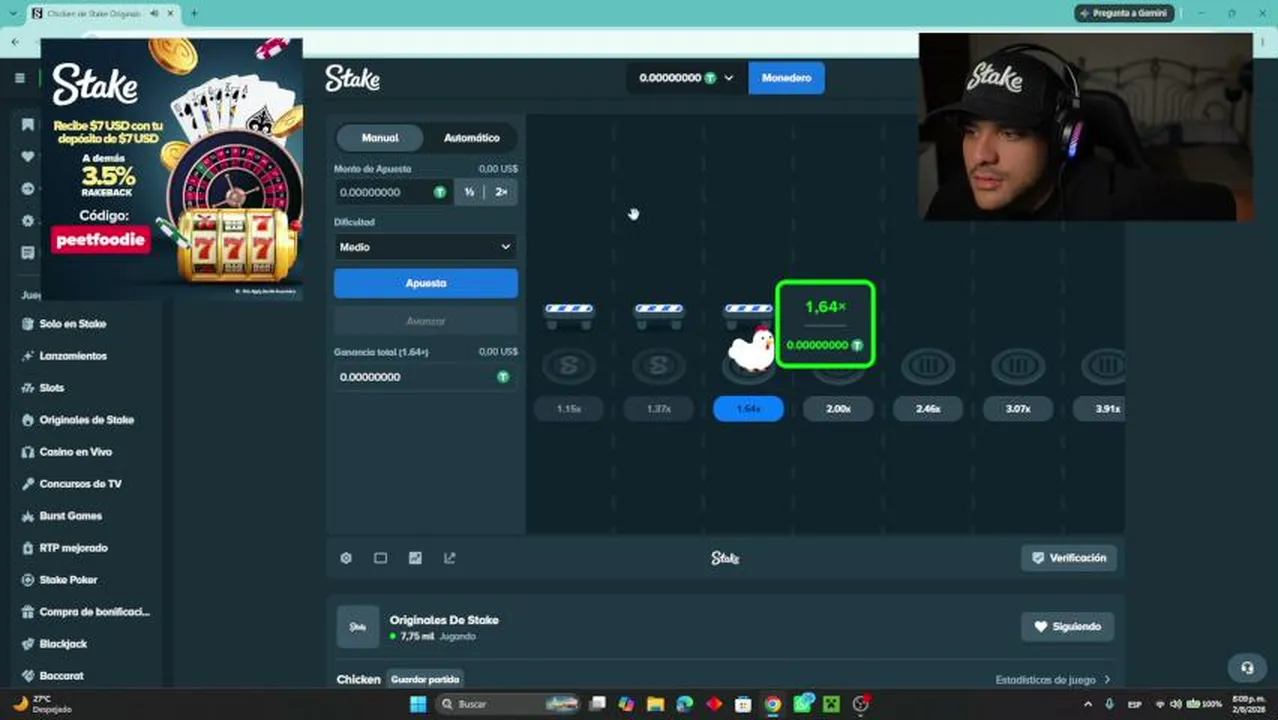Click the taskbar Buscar search box
The width and height of the screenshot is (1278, 720).
point(510,704)
